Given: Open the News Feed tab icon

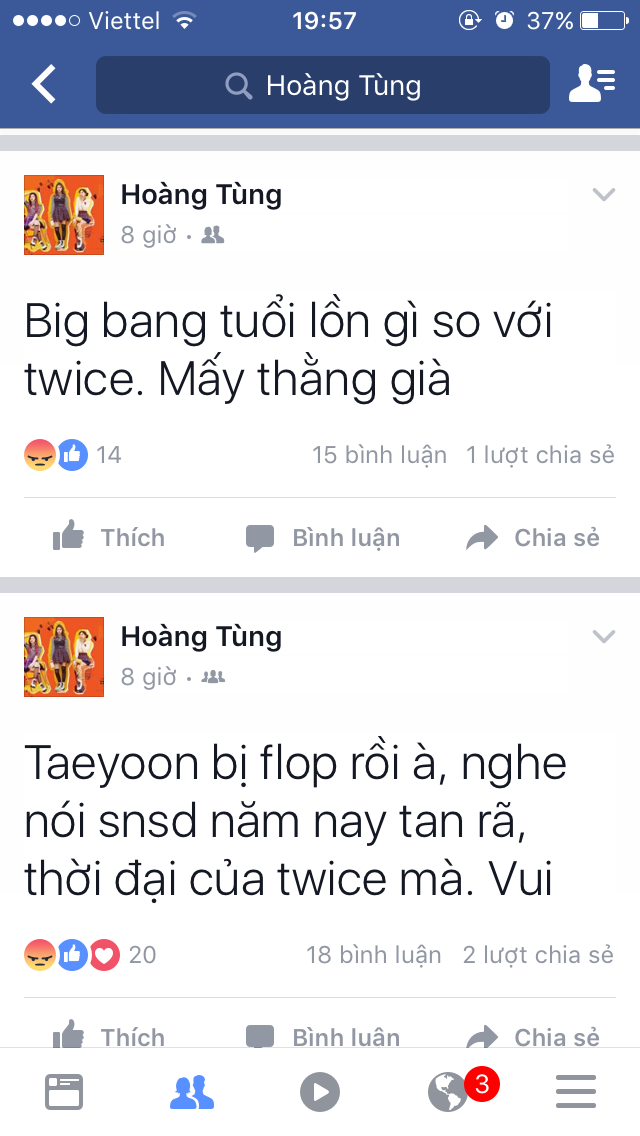Looking at the screenshot, I should (64, 1092).
